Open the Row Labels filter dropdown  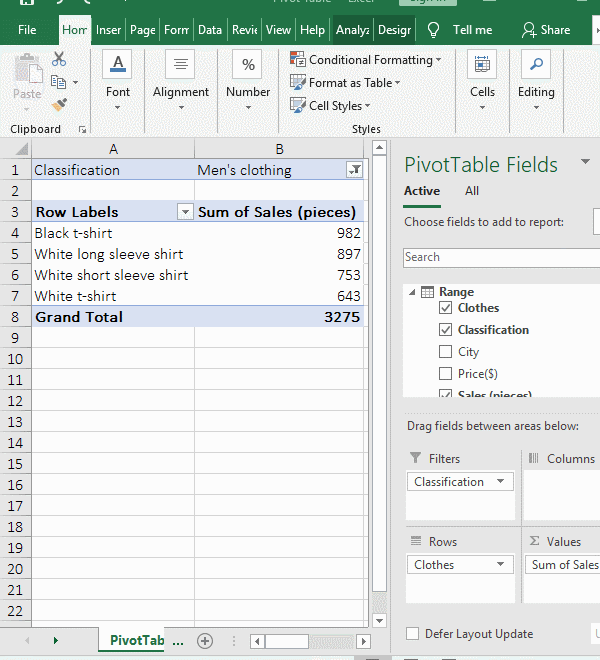185,212
